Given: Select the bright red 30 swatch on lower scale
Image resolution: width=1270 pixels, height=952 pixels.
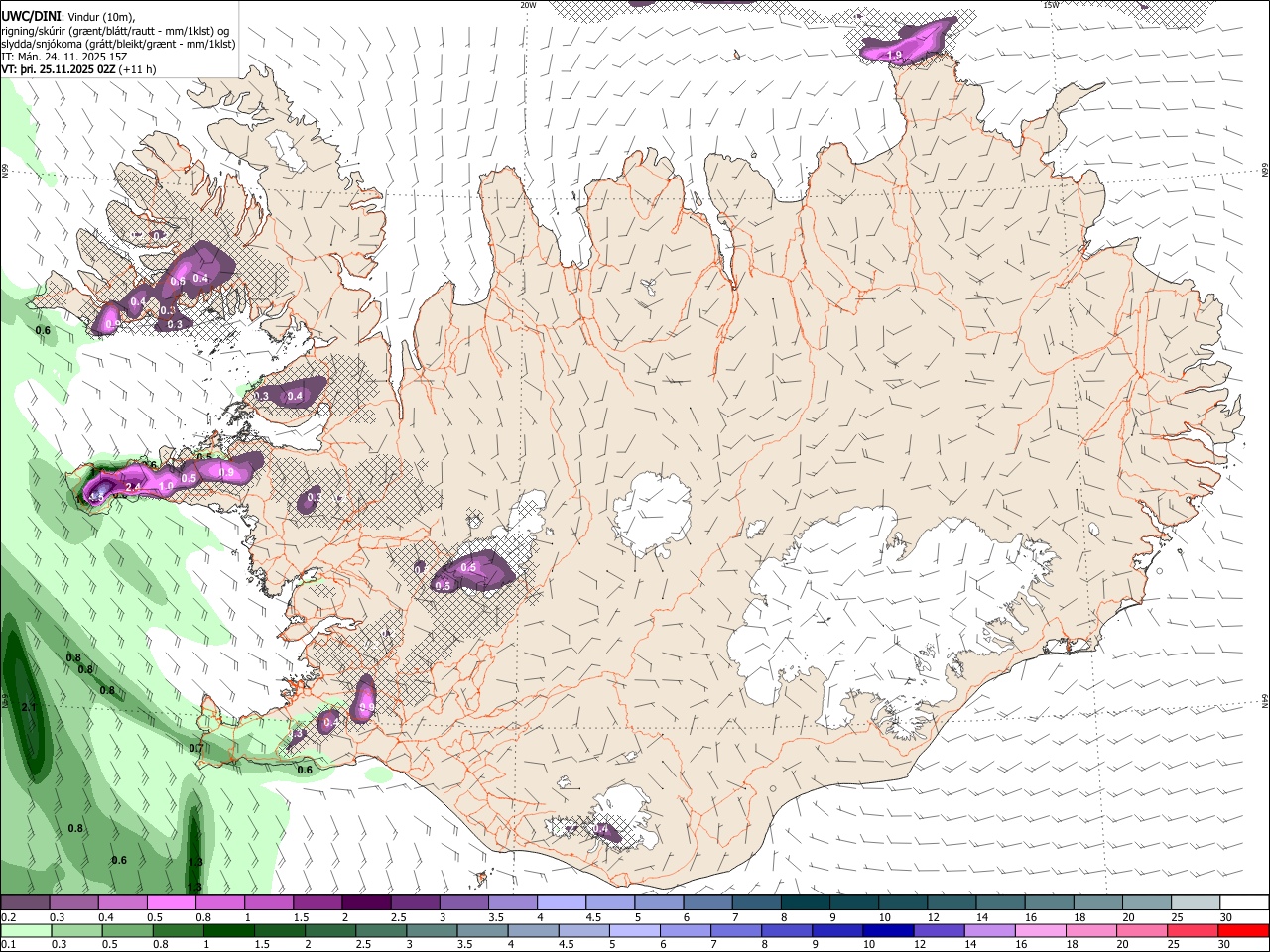Looking at the screenshot, I should pyautogui.click(x=1245, y=930).
